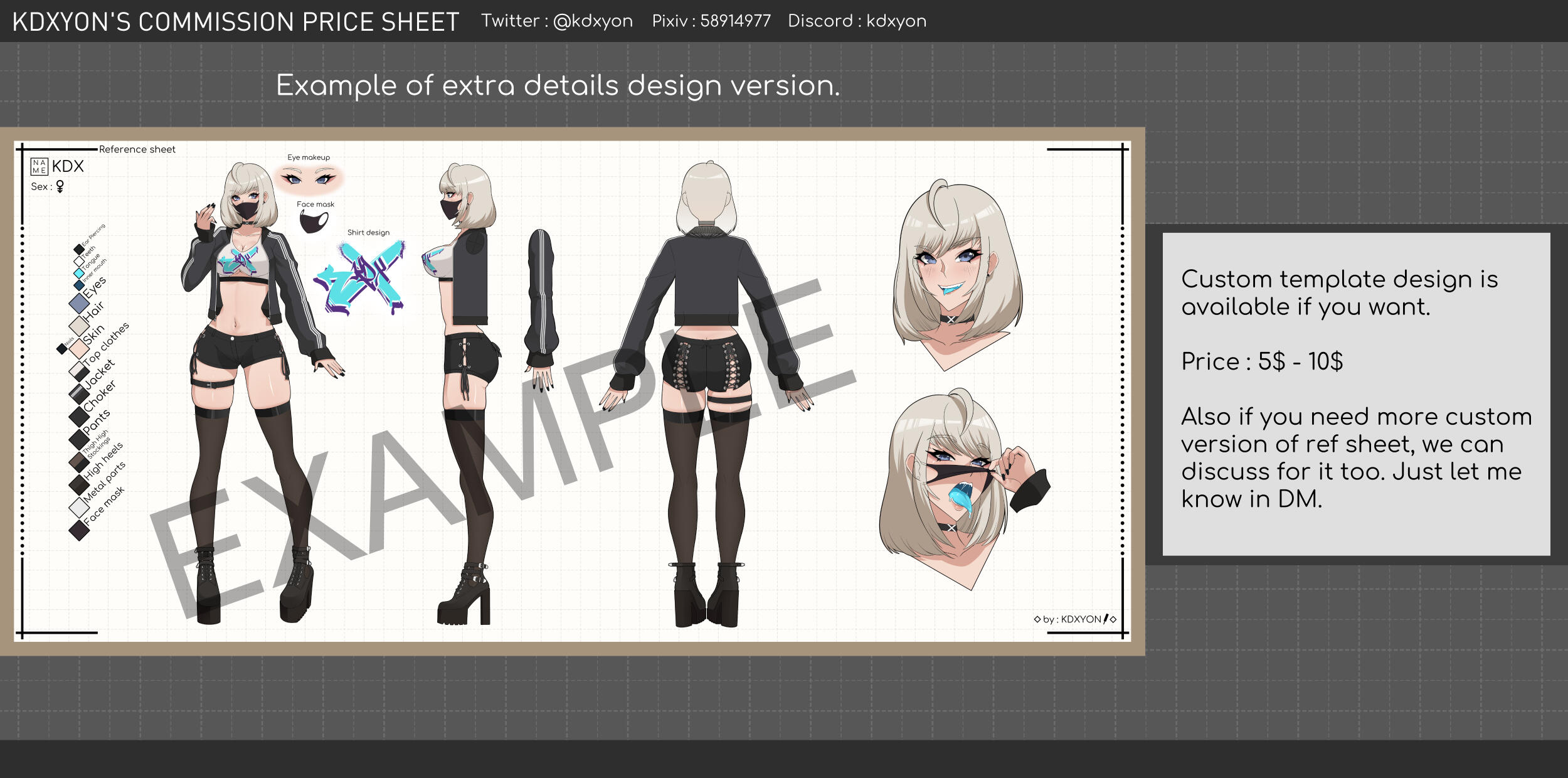Select the Eyes blue color swatch
This screenshot has width=1568, height=778.
coord(79,303)
